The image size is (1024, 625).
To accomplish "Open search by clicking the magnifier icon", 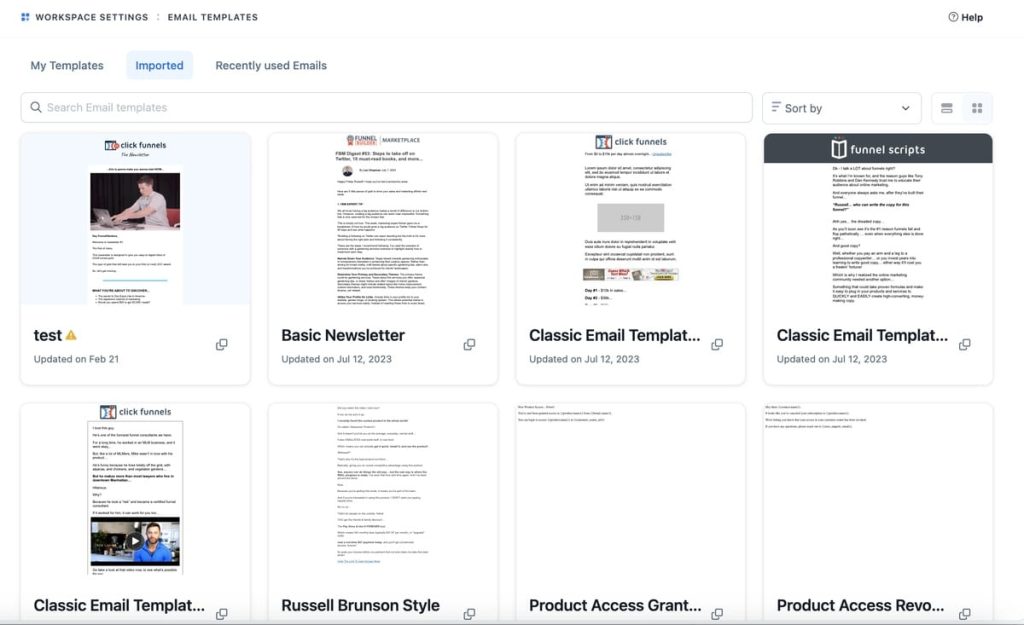I will click(37, 106).
